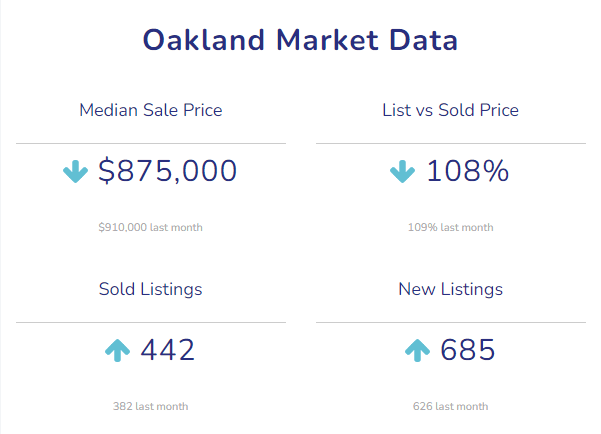The height and width of the screenshot is (434, 601).
Task: Click the divider line under Median Sale Price
Action: (150, 143)
